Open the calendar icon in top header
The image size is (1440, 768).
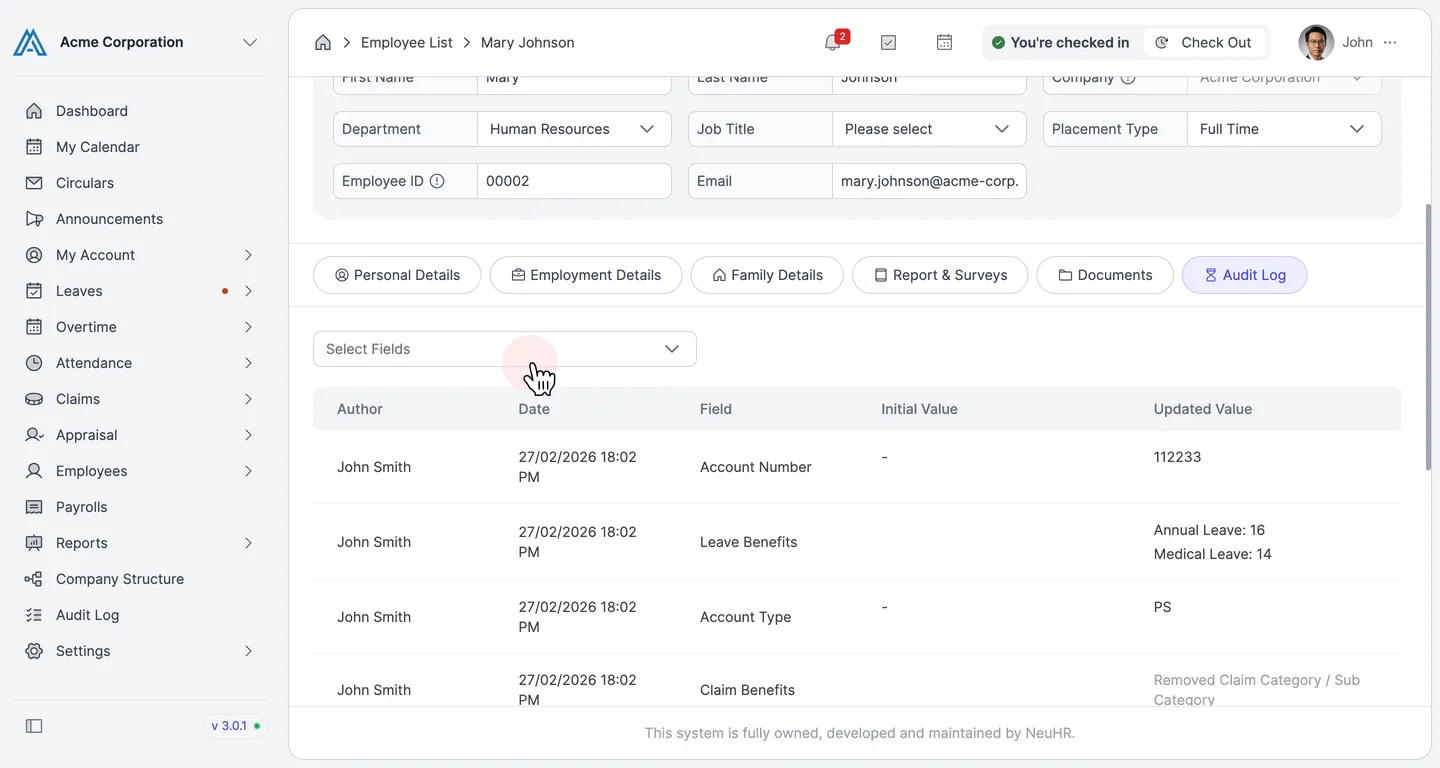(x=944, y=42)
